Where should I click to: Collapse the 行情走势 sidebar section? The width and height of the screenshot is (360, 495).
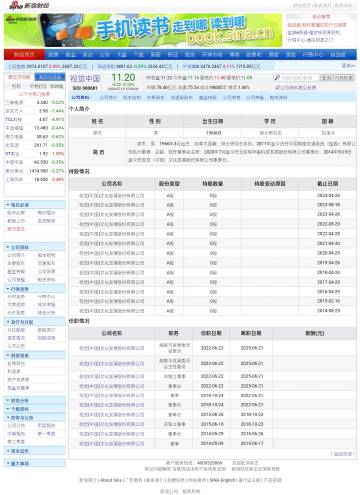(35, 289)
